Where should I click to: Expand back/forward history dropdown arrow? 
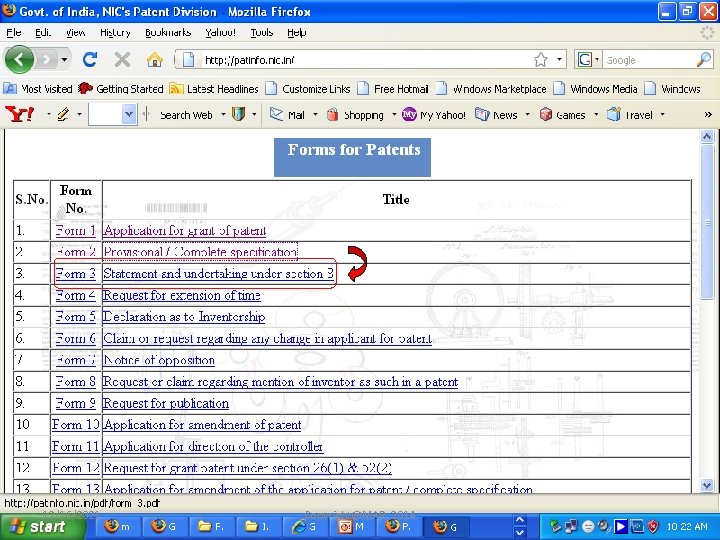[x=64, y=60]
